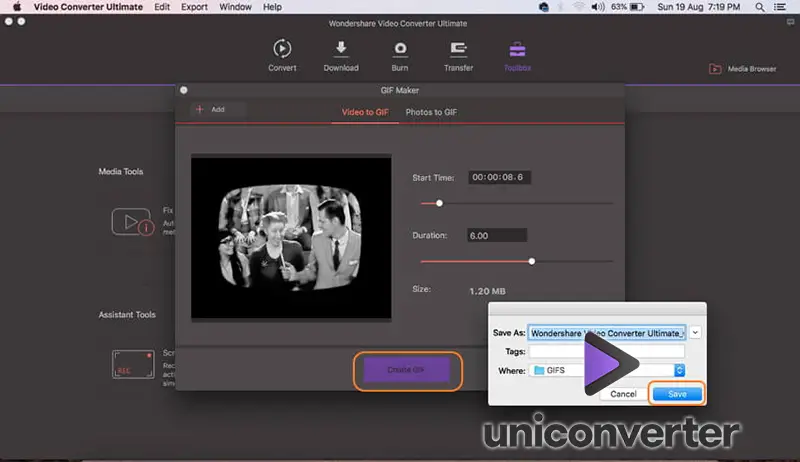This screenshot has width=800, height=462.
Task: Click the Start Time field
Action: (499, 177)
